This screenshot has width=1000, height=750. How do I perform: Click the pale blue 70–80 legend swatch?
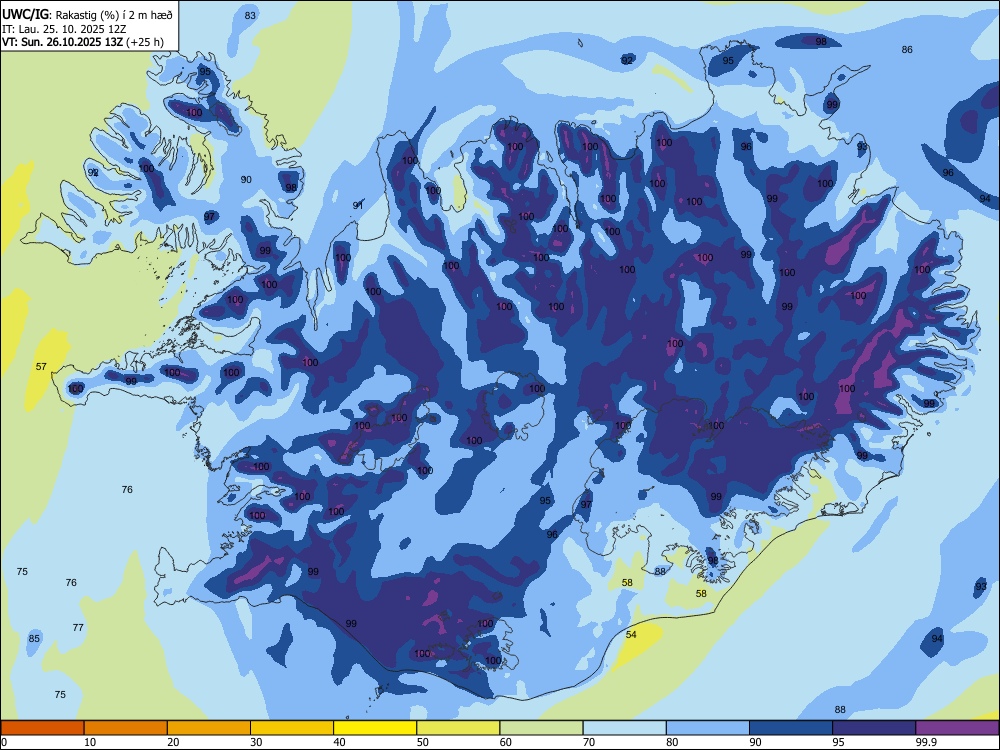(624, 728)
